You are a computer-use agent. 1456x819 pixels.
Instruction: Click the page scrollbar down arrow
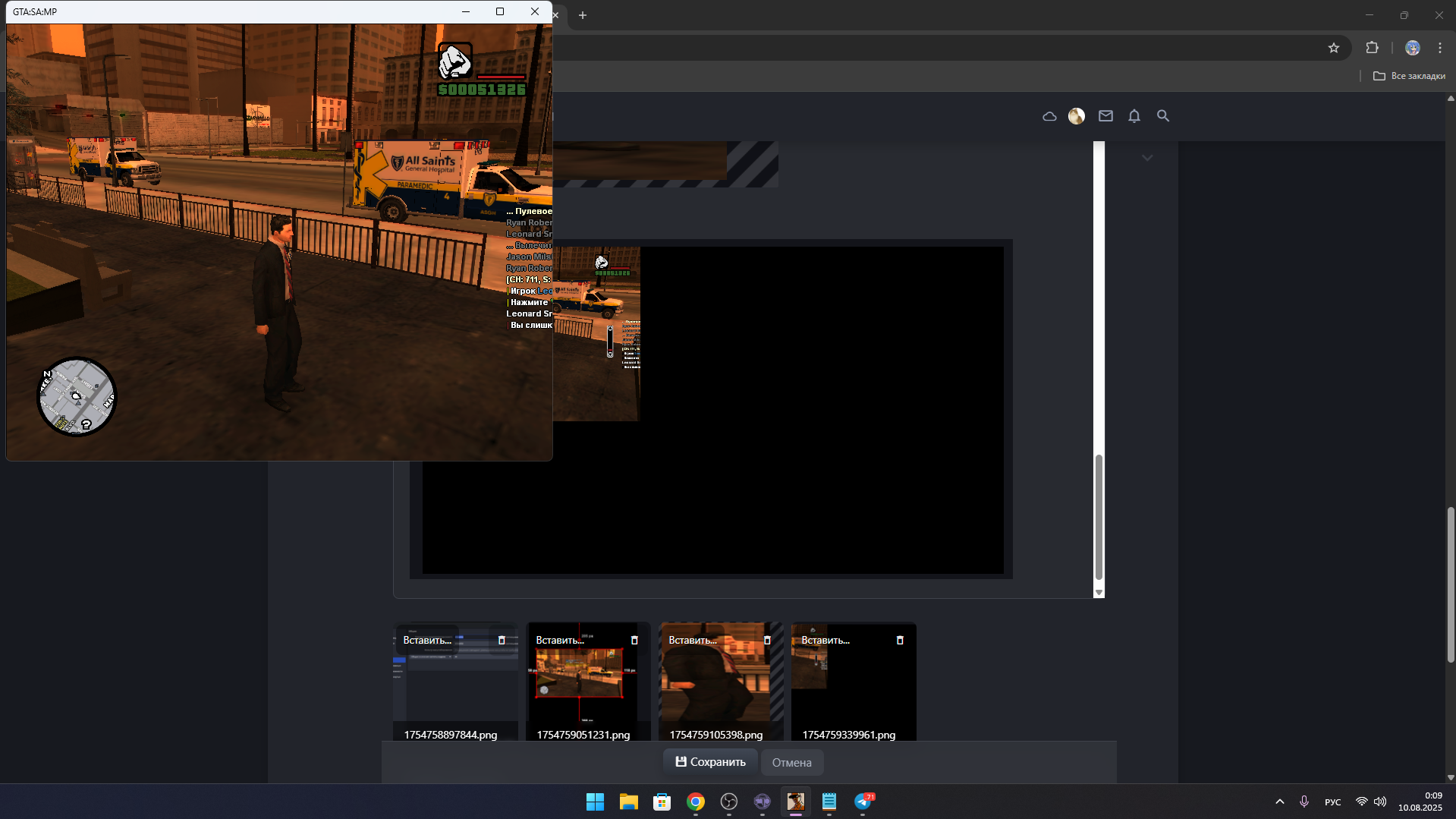pos(1451,777)
